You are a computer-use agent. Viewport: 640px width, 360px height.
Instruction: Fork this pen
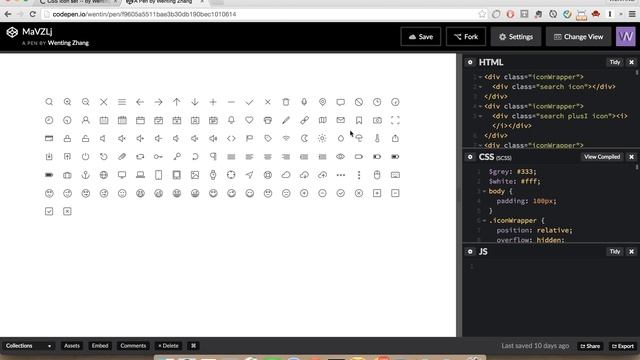pyautogui.click(x=466, y=37)
